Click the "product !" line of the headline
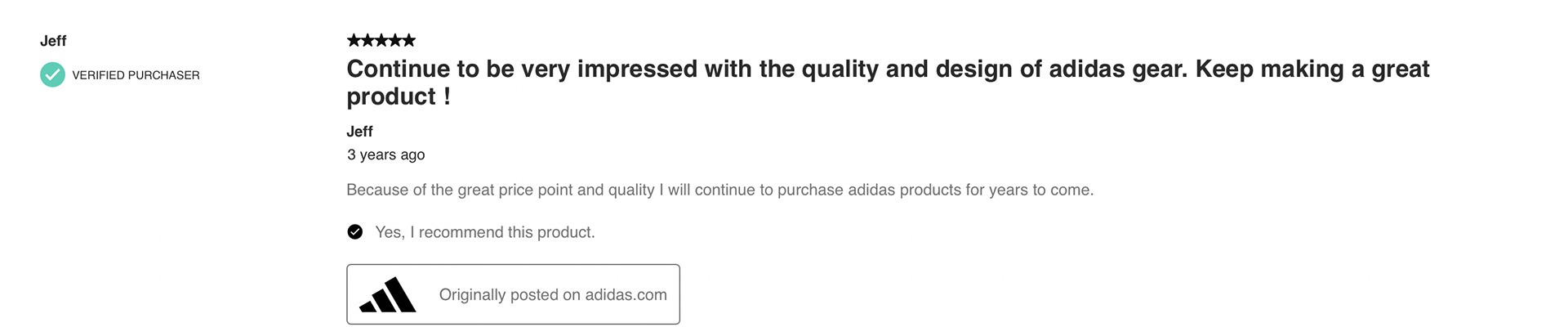 click(399, 97)
